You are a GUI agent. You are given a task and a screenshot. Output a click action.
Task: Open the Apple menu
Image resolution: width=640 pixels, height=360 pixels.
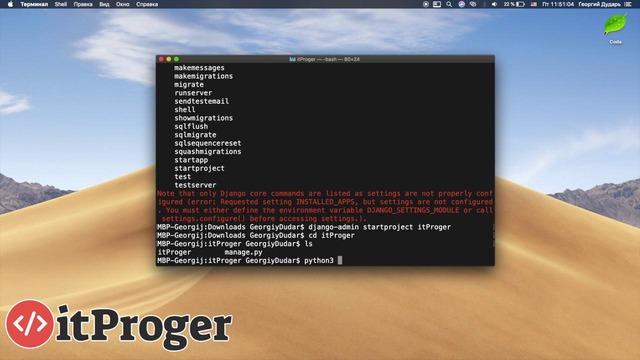(10, 4)
